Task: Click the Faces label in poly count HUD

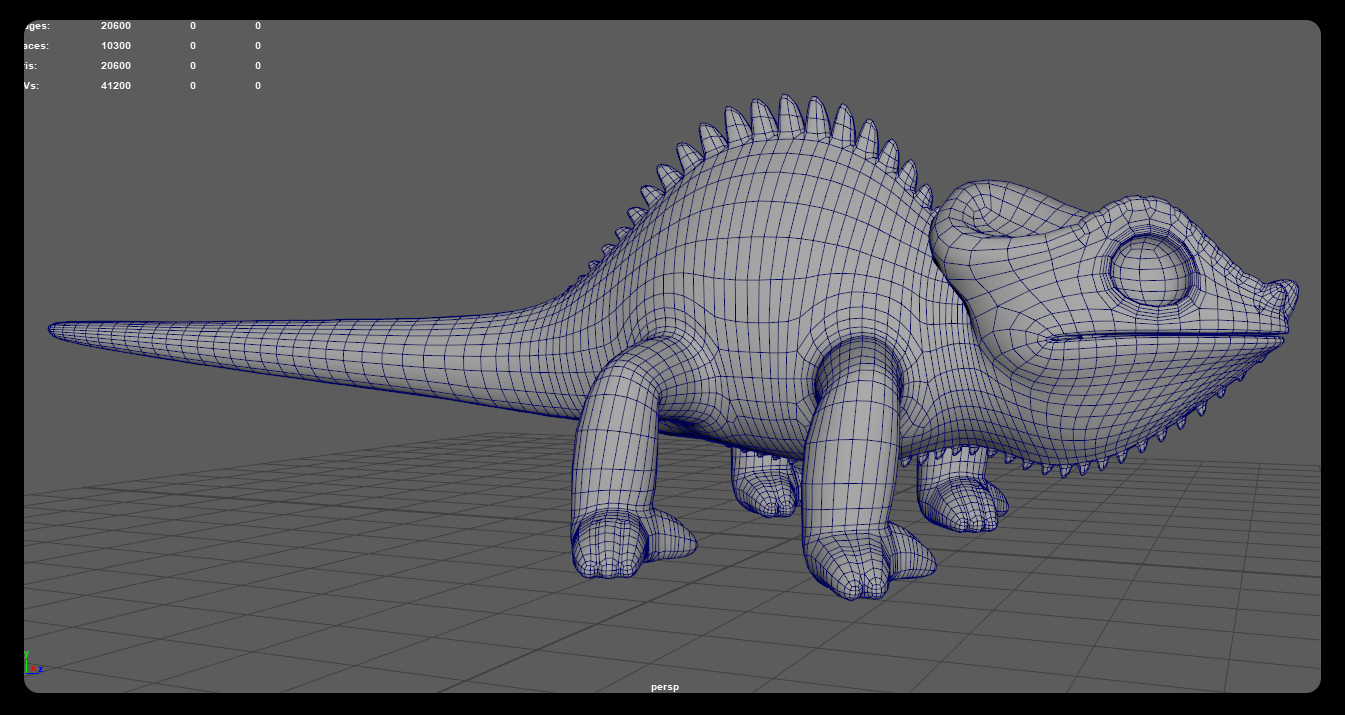Action: [37, 46]
